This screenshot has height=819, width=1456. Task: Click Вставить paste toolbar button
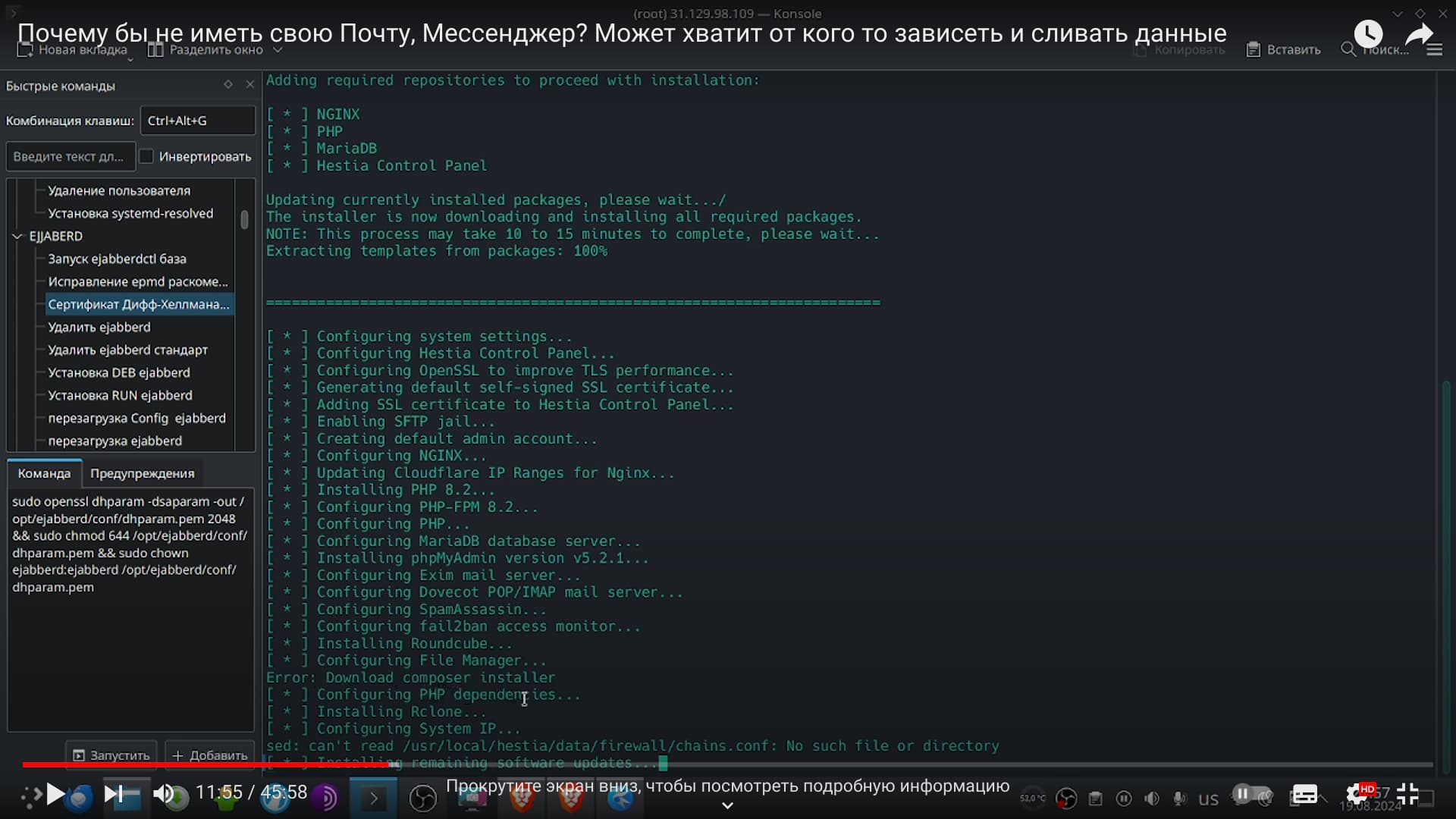(1284, 50)
